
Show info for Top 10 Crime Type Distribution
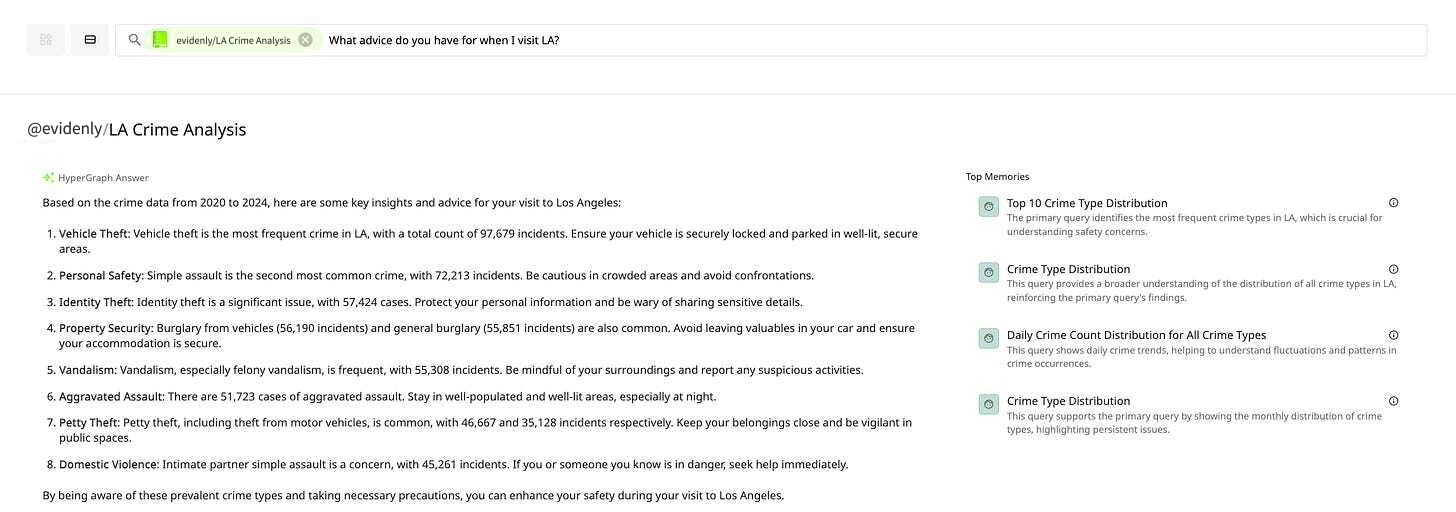tap(1393, 202)
